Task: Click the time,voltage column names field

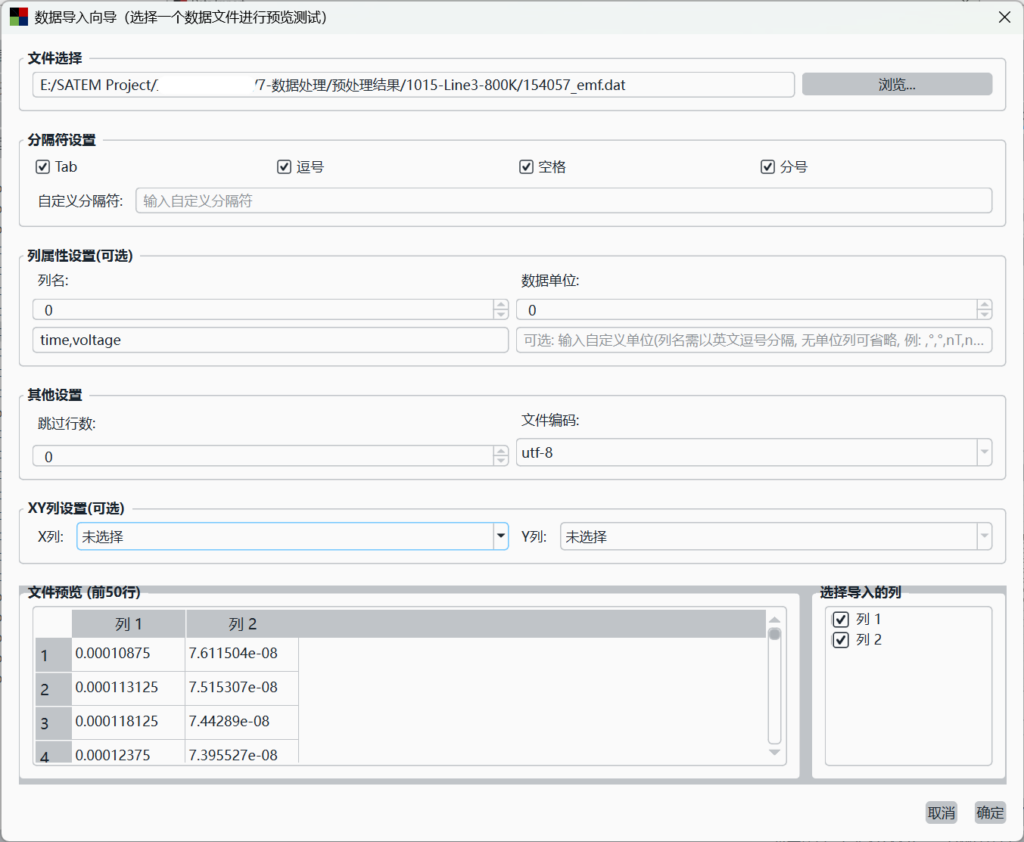Action: (x=270, y=340)
